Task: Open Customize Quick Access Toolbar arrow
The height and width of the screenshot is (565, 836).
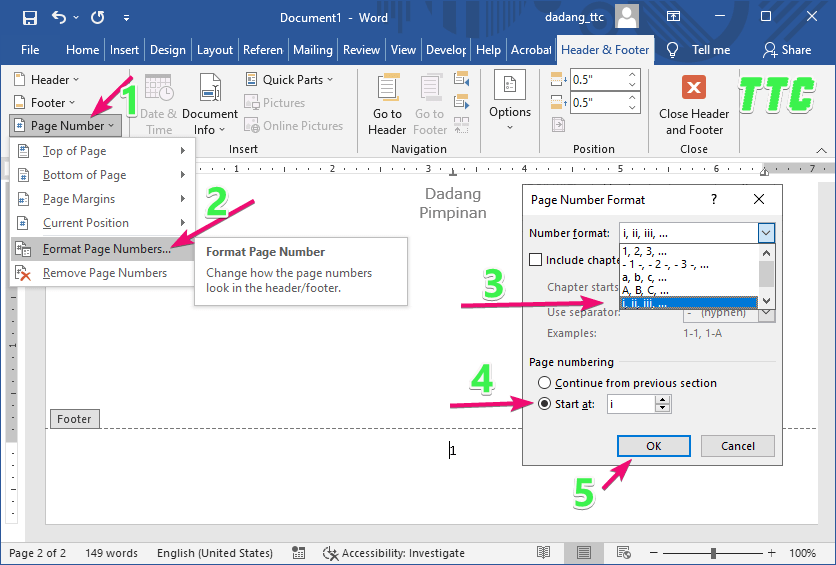Action: [126, 18]
